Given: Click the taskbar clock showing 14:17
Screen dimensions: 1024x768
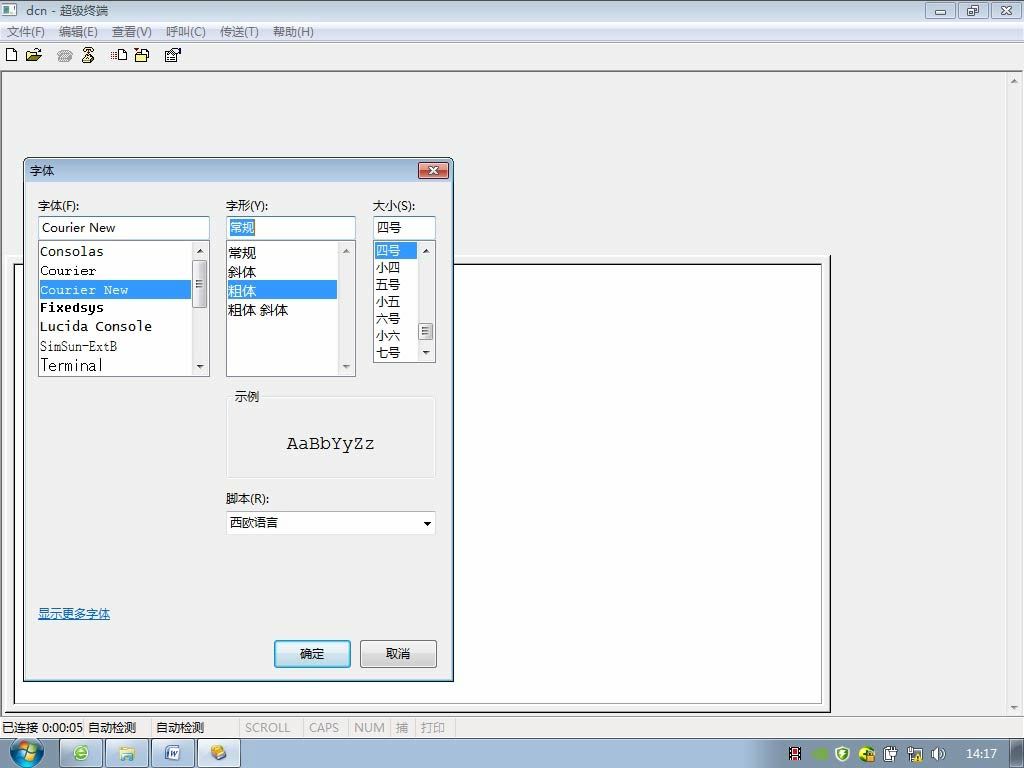Looking at the screenshot, I should pos(981,754).
